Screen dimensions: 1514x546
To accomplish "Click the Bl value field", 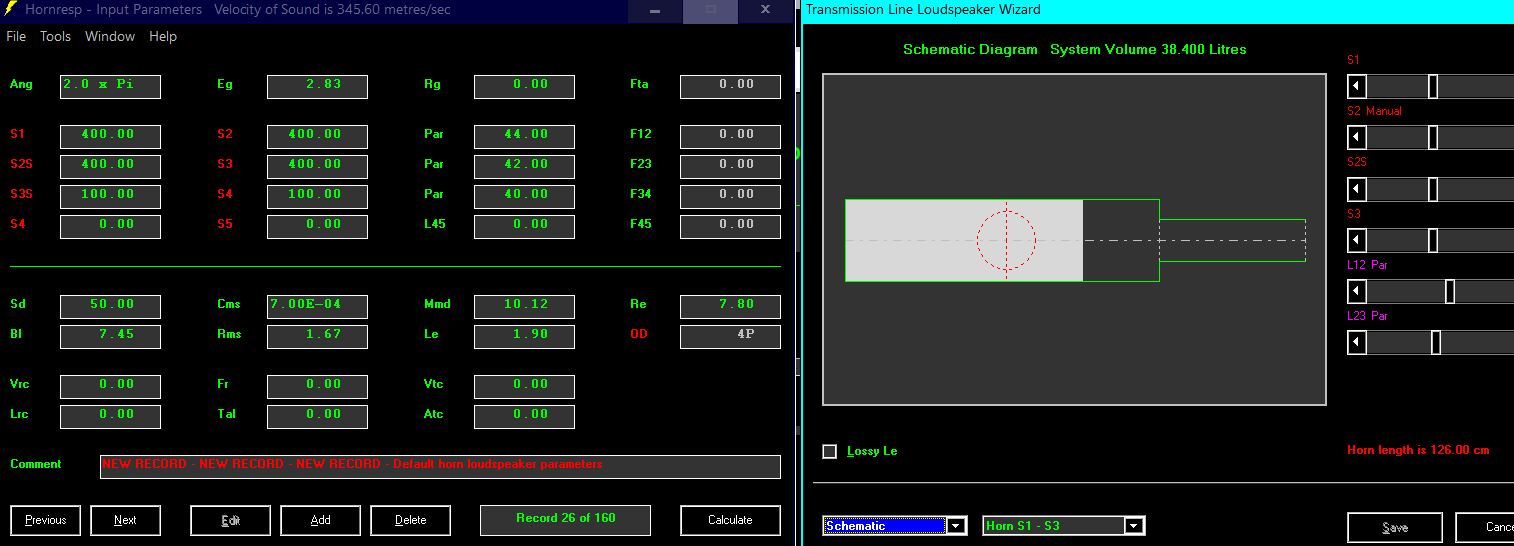I will pyautogui.click(x=110, y=336).
